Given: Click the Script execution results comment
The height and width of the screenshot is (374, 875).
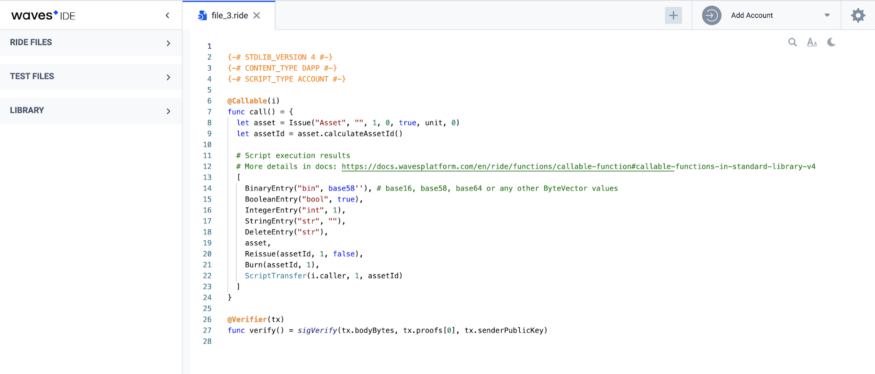Looking at the screenshot, I should click(x=293, y=156).
